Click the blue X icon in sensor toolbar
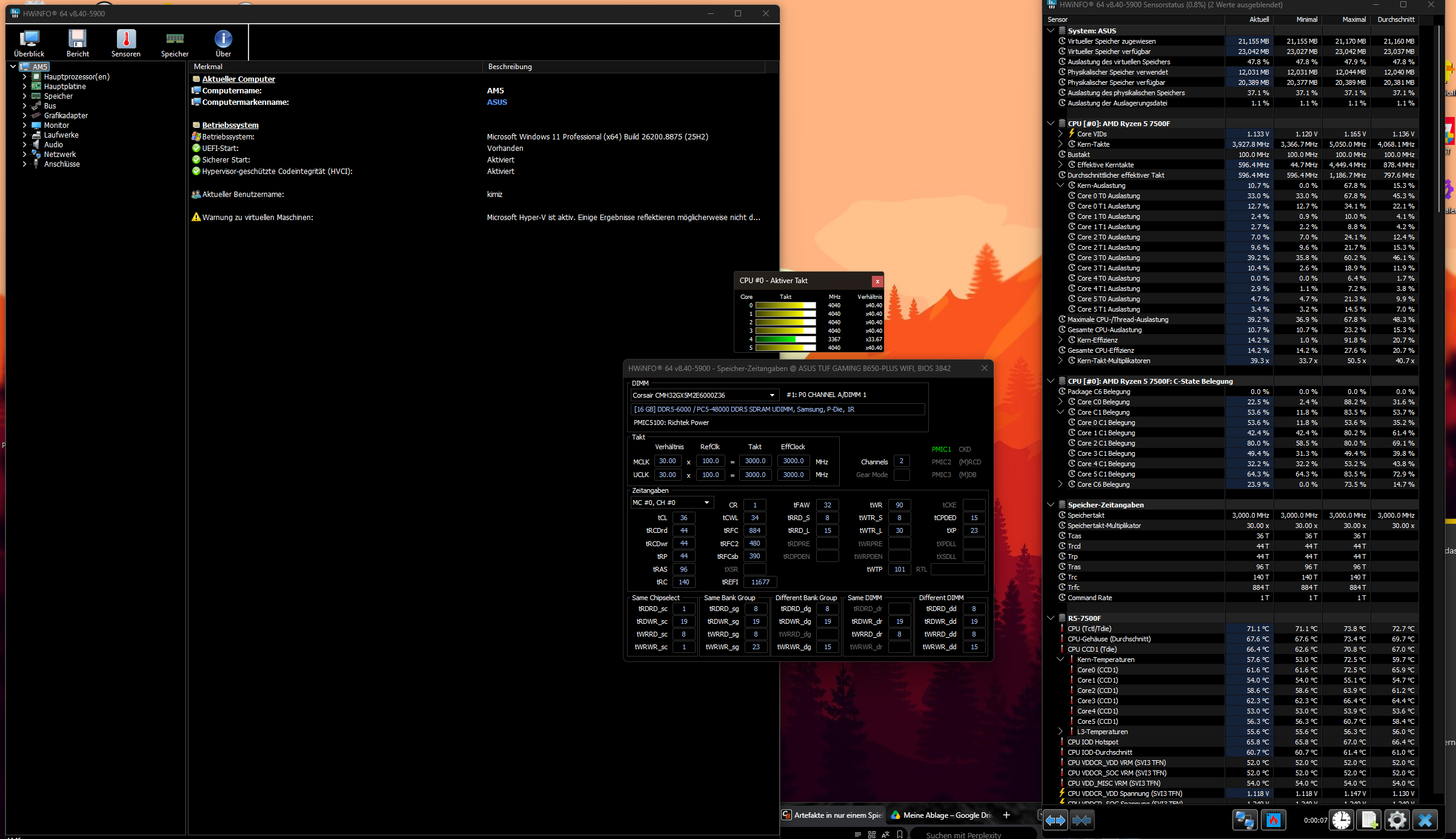 1425,820
